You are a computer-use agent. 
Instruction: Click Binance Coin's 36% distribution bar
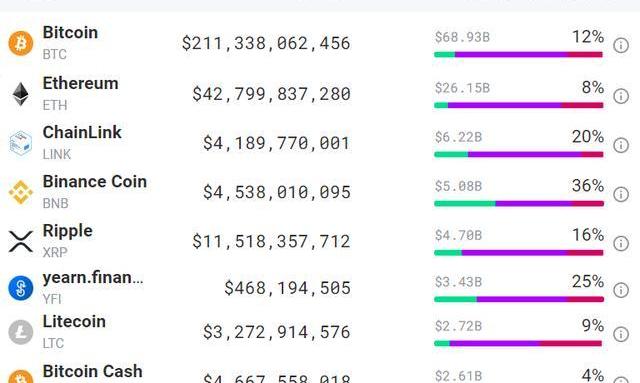pyautogui.click(x=518, y=203)
